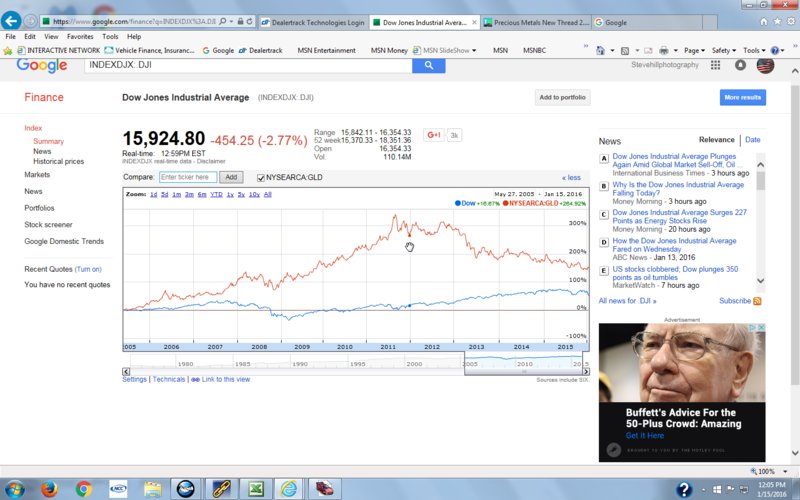Sort news by Date

(753, 140)
